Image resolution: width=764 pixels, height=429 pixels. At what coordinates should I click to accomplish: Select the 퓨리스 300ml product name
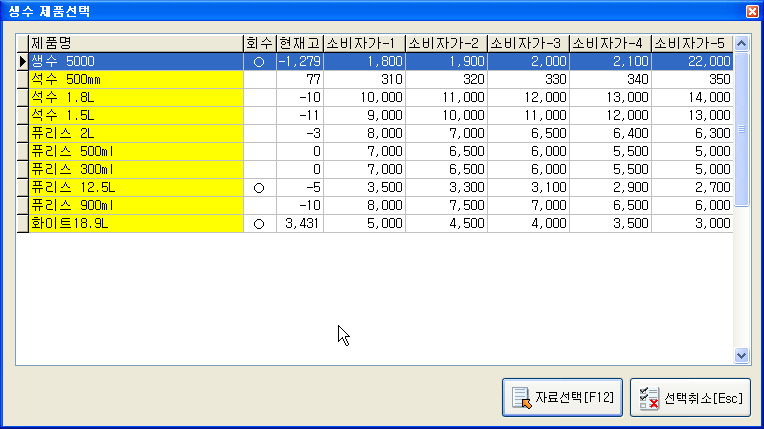pyautogui.click(x=136, y=170)
